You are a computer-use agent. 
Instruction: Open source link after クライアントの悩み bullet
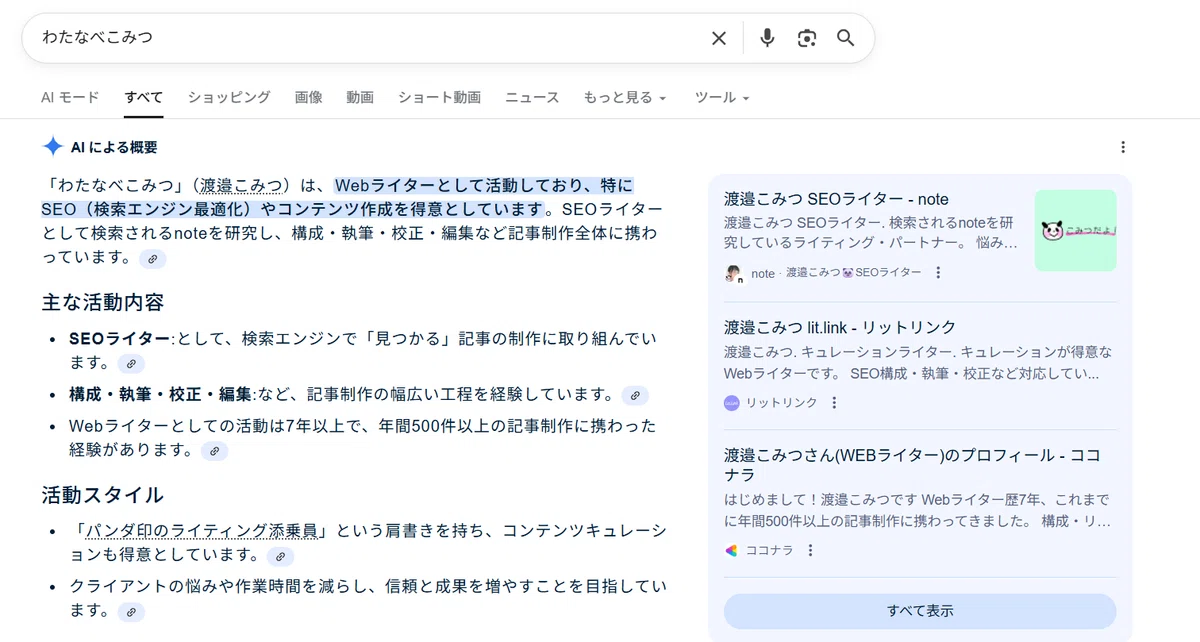coord(131,612)
